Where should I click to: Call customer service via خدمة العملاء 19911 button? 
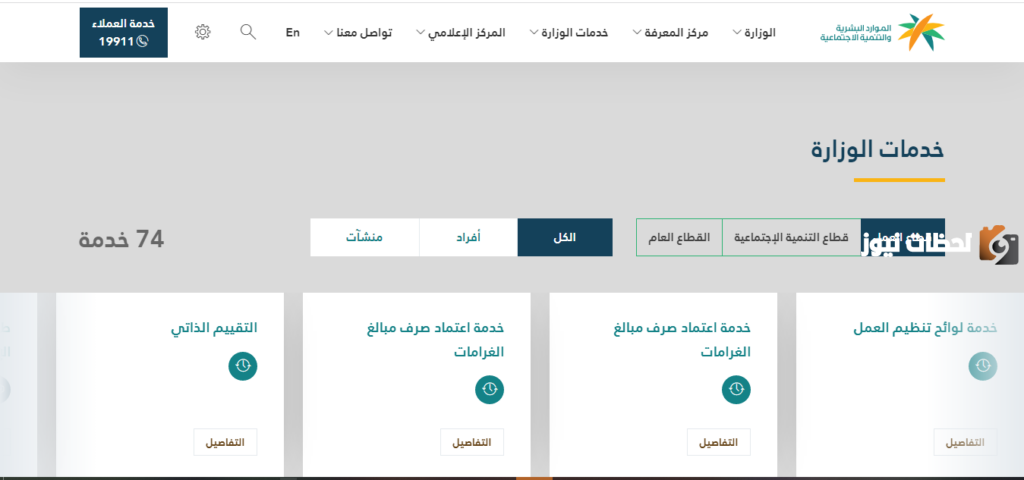point(123,33)
